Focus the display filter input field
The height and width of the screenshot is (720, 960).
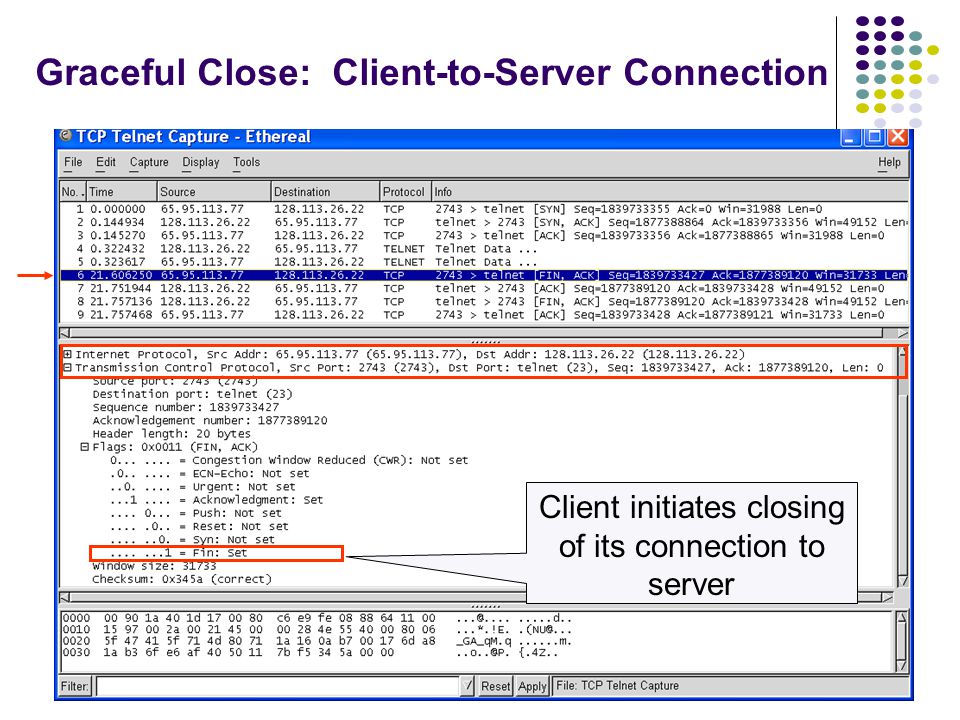click(x=278, y=686)
